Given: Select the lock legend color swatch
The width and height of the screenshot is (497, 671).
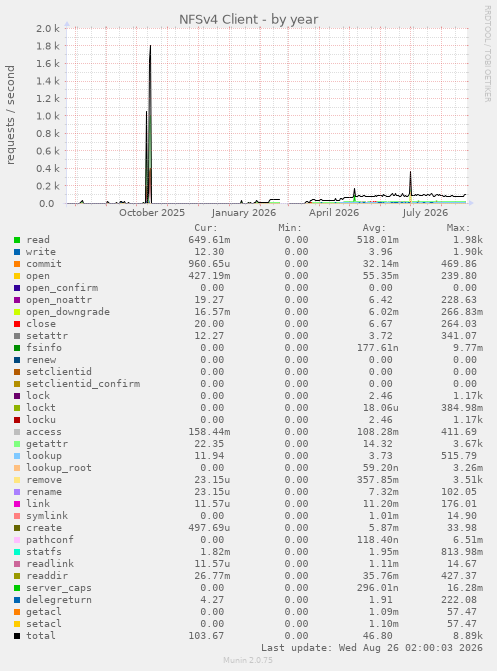Looking at the screenshot, I should 17,396.
